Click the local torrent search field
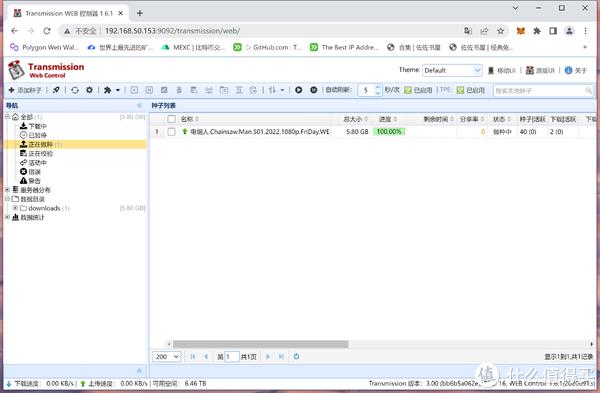 [x=539, y=91]
